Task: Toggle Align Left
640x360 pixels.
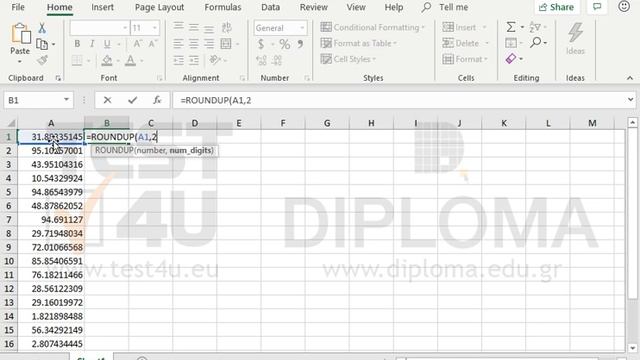Action: click(178, 44)
